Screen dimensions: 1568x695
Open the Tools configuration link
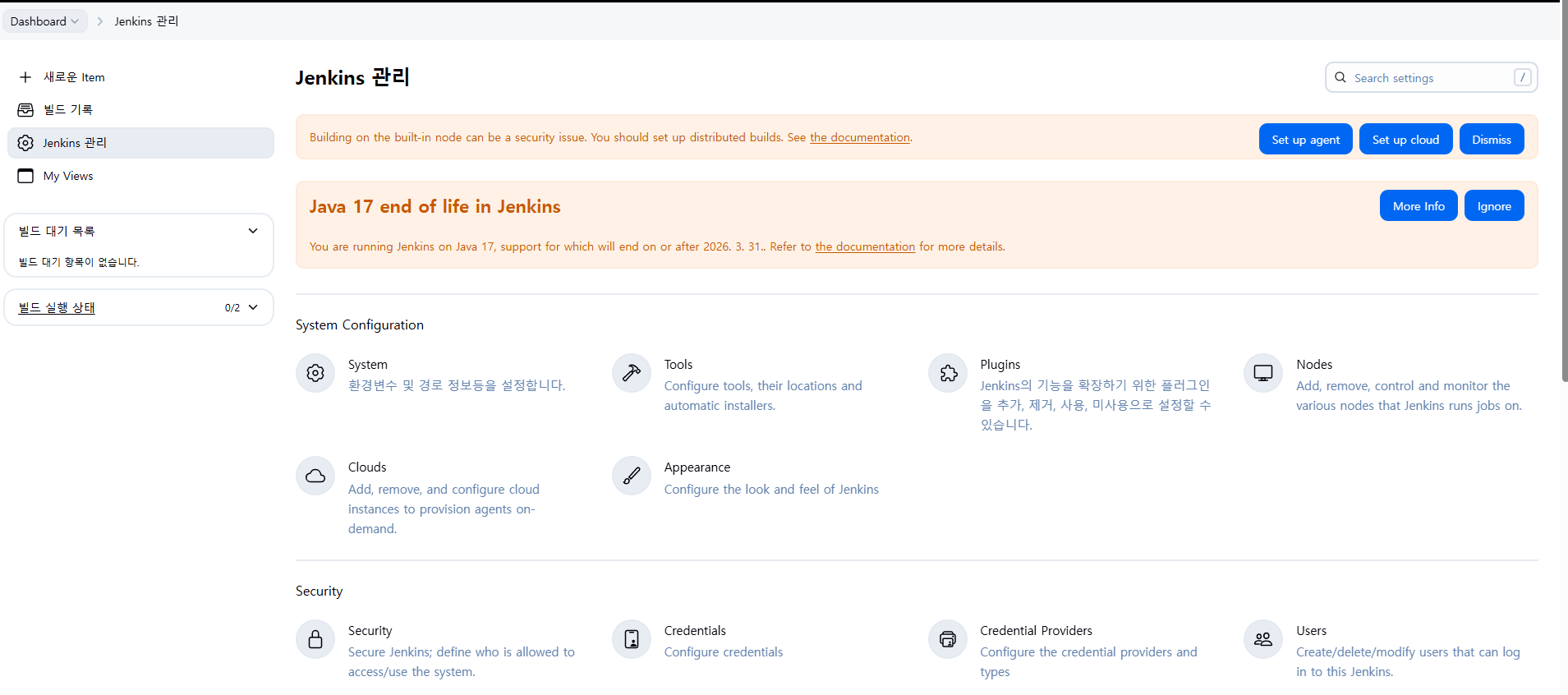678,364
